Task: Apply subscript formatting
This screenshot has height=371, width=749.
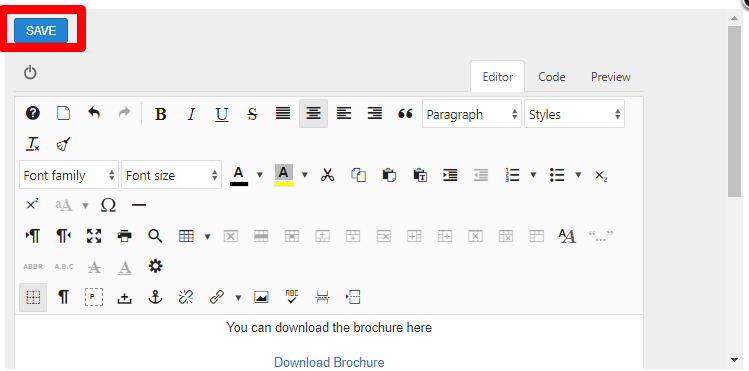Action: point(600,175)
